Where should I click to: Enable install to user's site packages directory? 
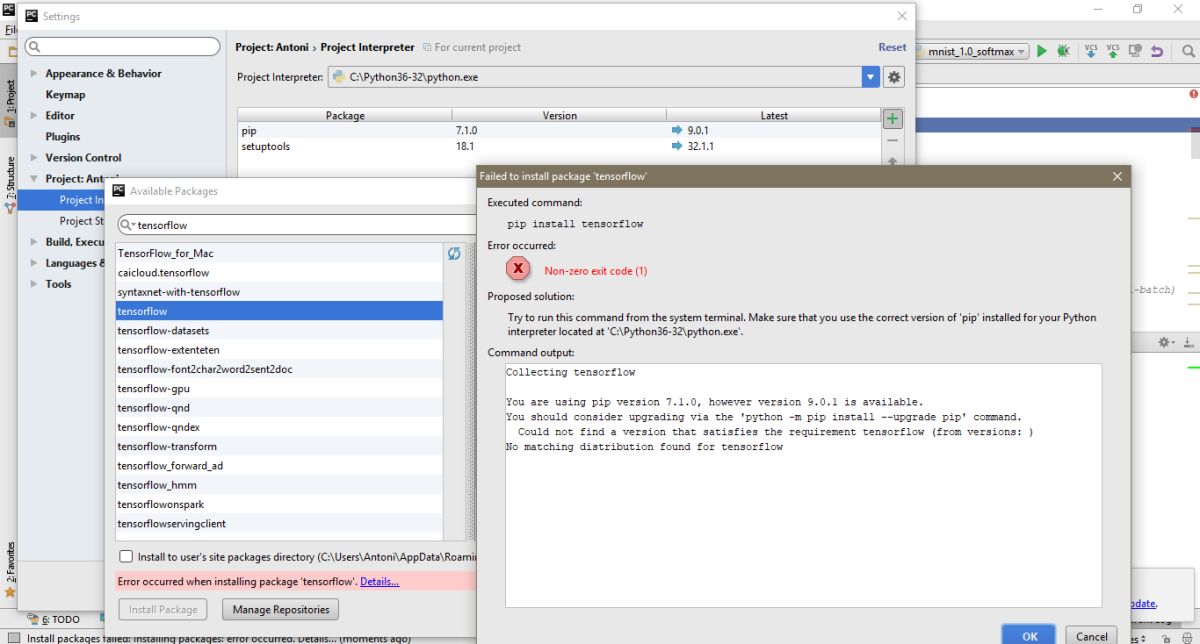(x=126, y=556)
